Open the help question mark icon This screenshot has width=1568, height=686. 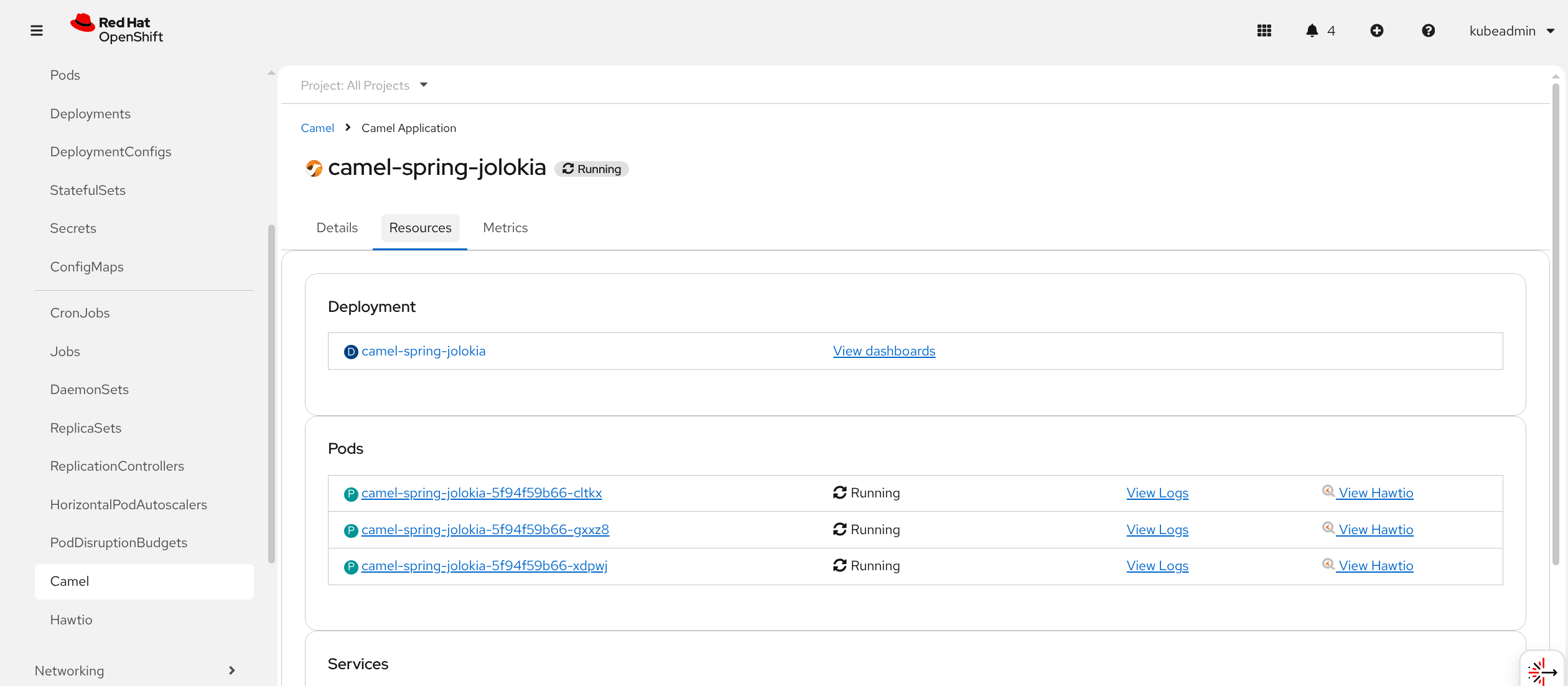tap(1428, 31)
